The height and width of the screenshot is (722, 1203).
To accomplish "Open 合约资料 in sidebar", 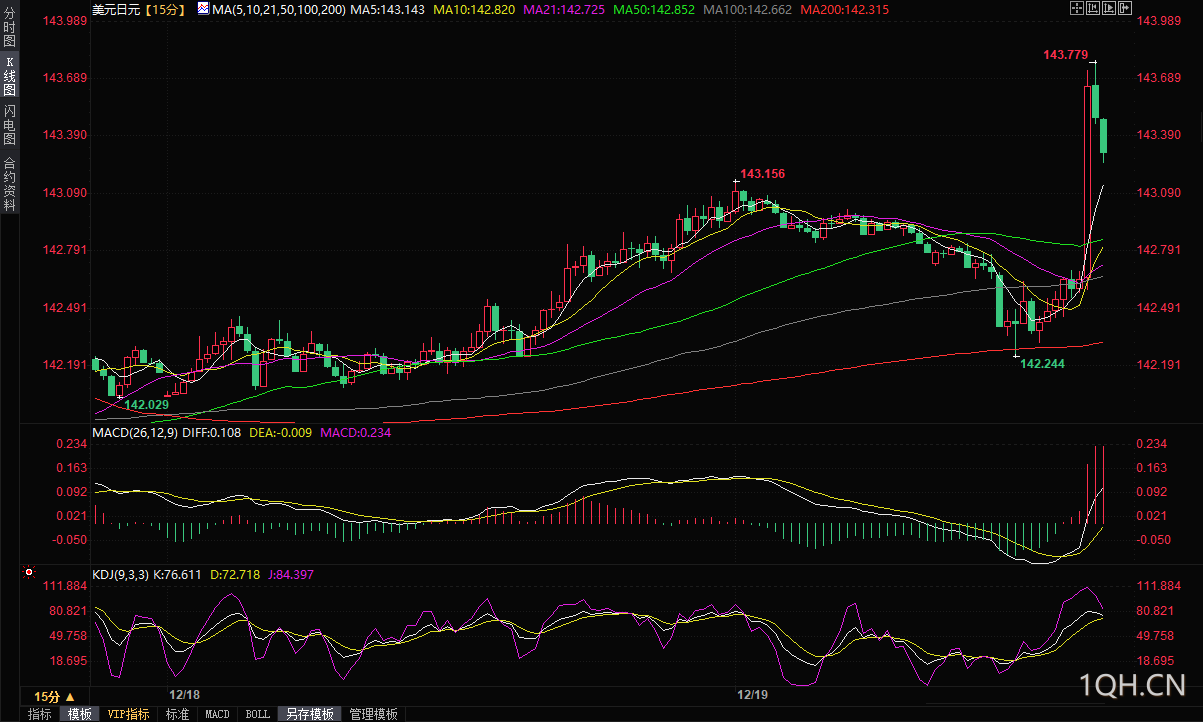I will [9, 183].
